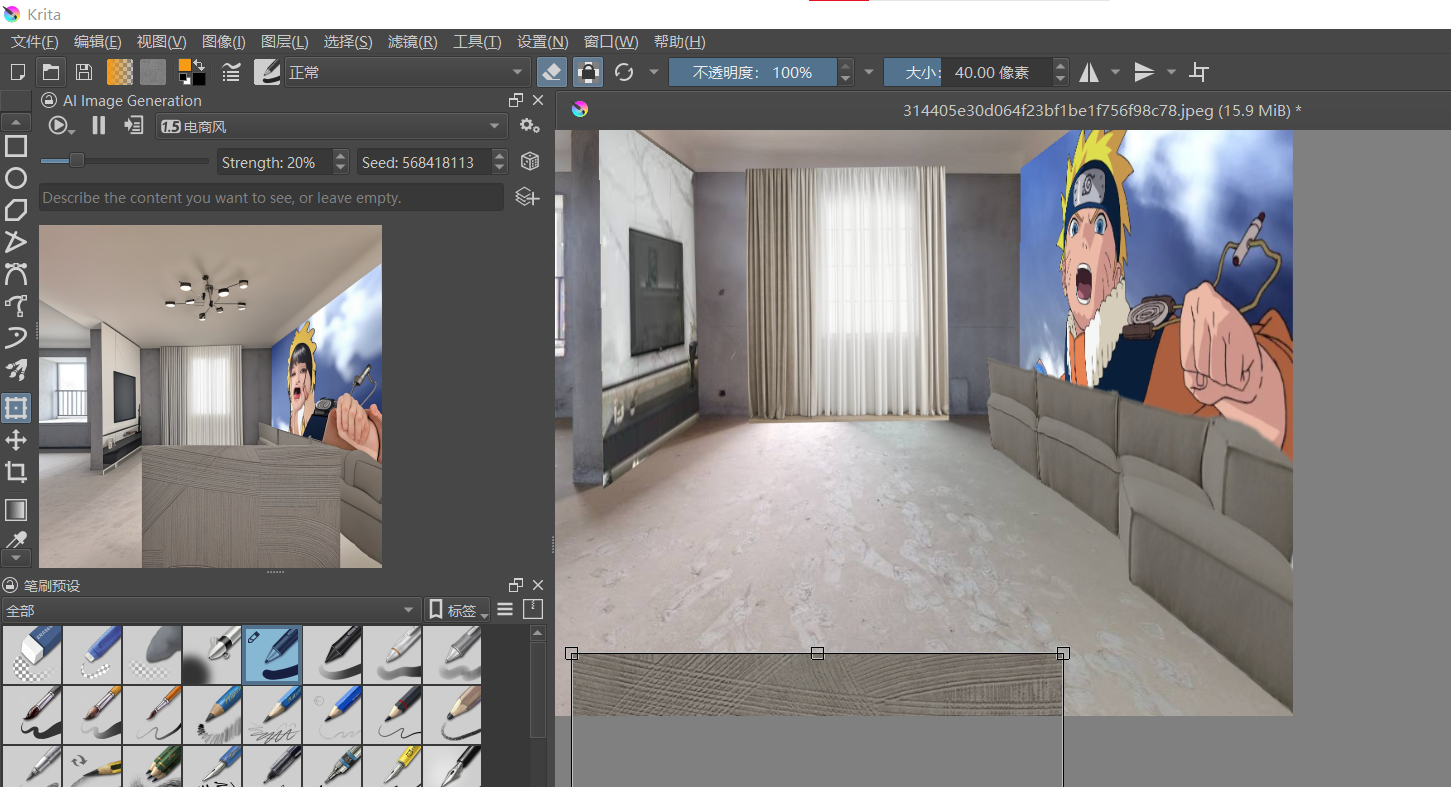The width and height of the screenshot is (1451, 787).
Task: Select the Bezier curve tool
Action: click(x=16, y=274)
